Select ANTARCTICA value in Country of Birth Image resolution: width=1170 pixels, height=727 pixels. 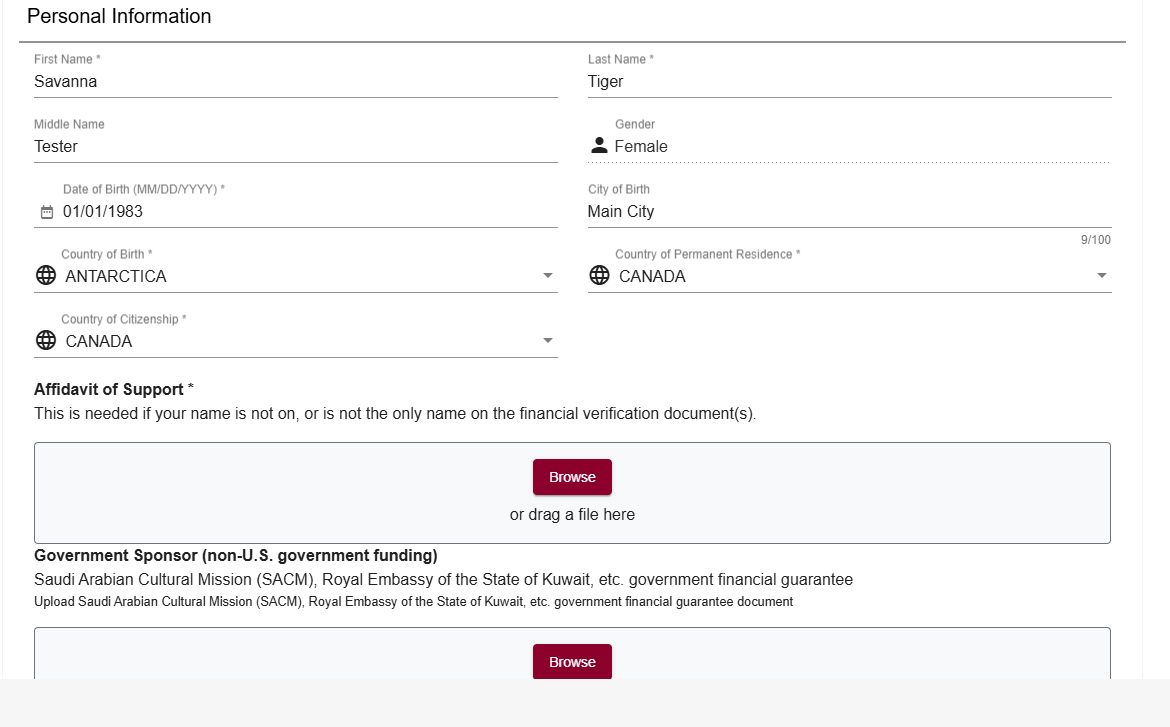pos(116,276)
